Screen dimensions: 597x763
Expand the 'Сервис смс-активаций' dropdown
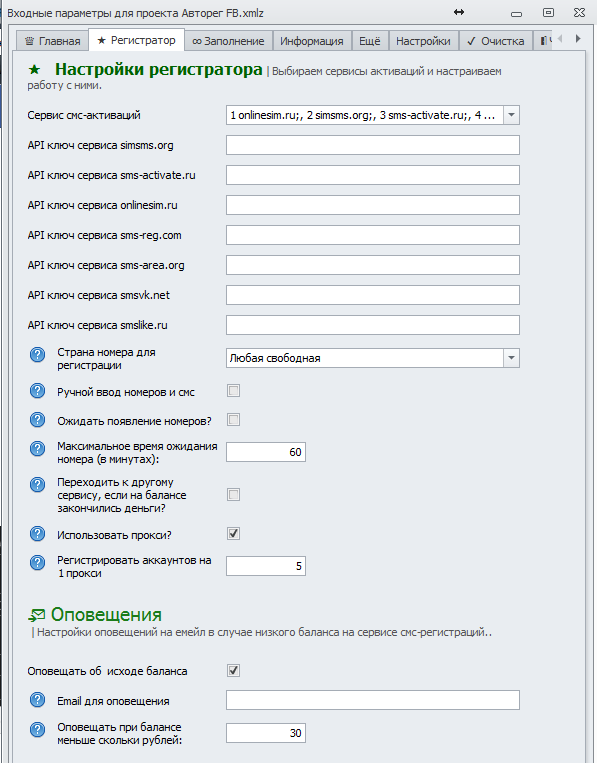511,115
